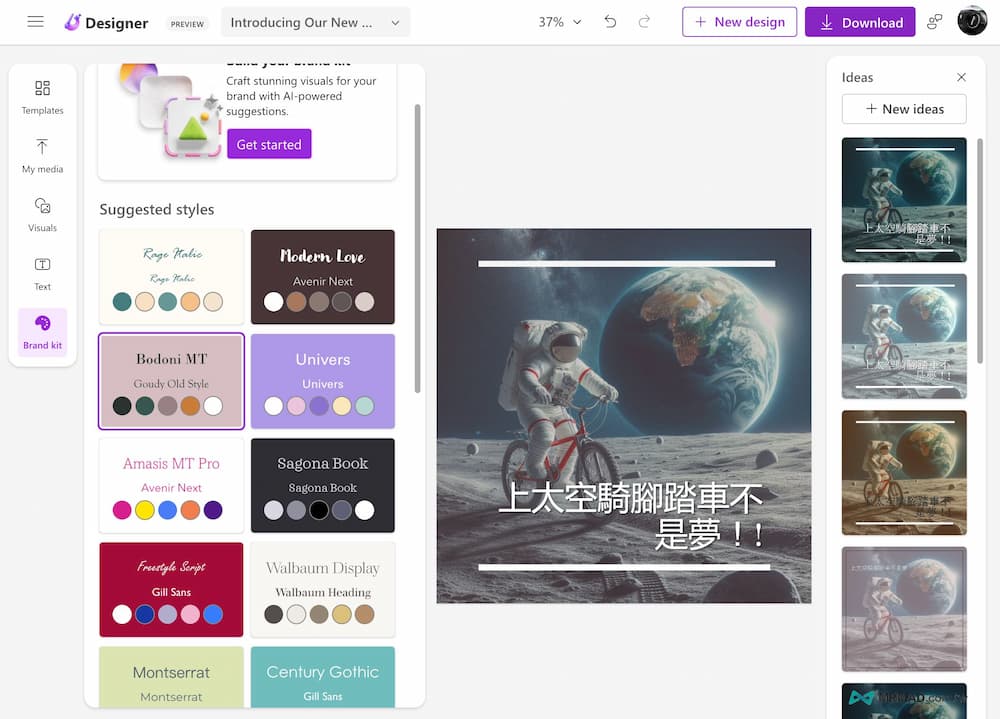1000x719 pixels.
Task: Generate New ideas
Action: point(904,109)
